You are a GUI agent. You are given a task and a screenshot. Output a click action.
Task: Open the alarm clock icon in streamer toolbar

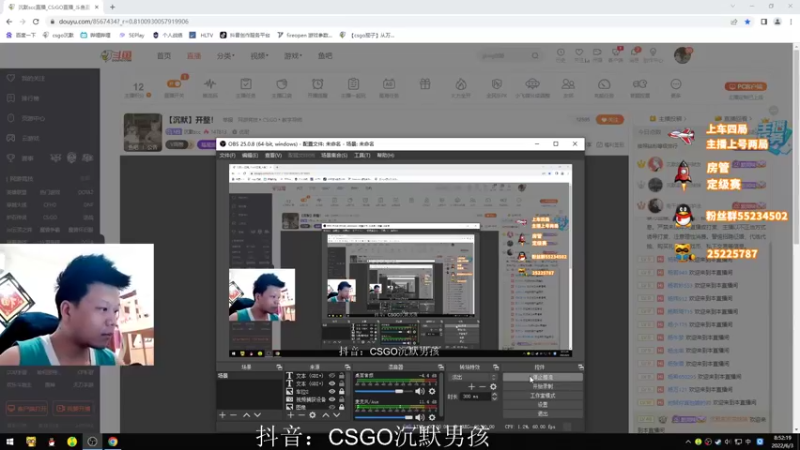click(x=317, y=84)
